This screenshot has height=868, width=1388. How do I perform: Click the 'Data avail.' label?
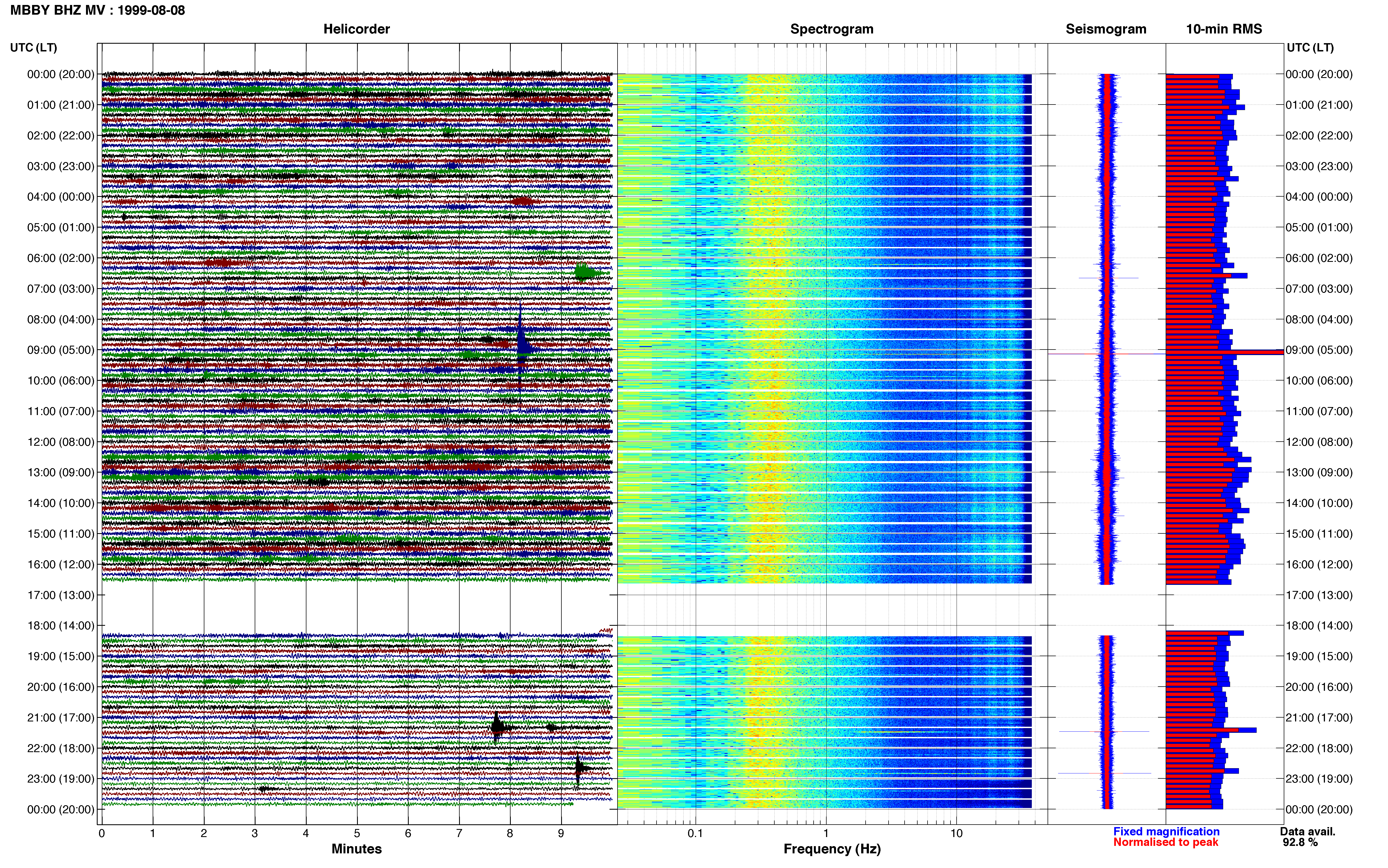coord(1308,831)
